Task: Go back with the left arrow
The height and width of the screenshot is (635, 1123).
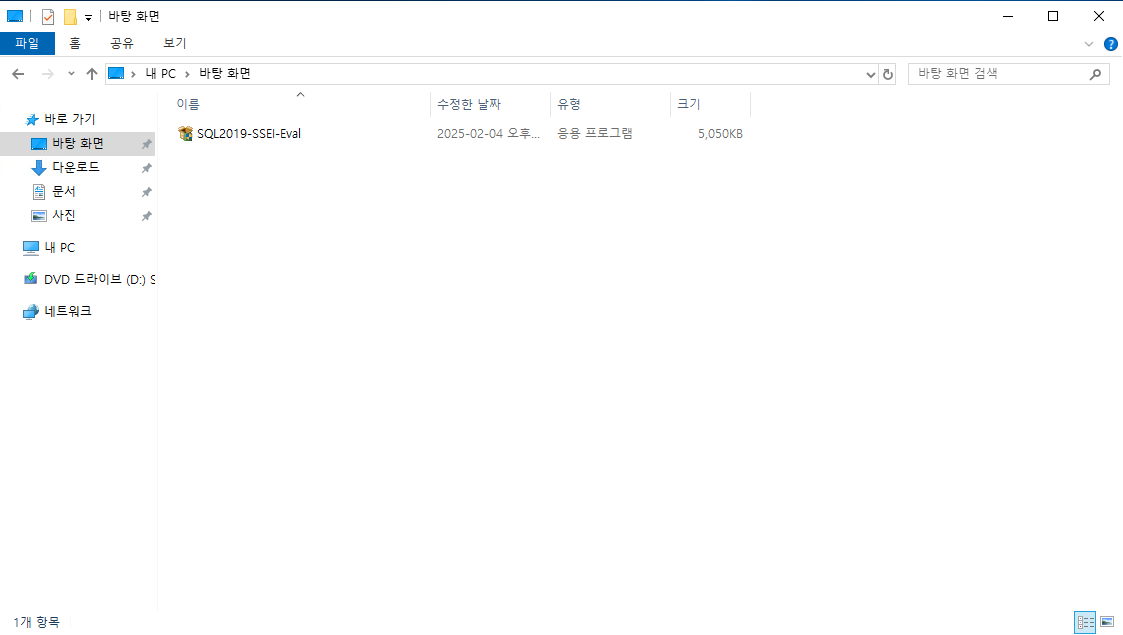Action: pos(18,74)
